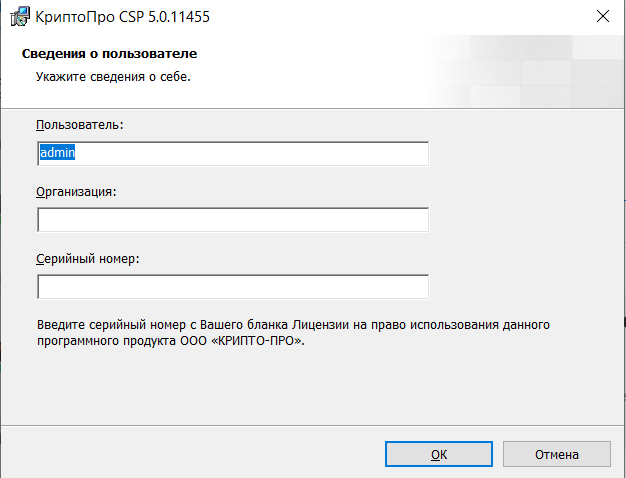This screenshot has height=478, width=626.
Task: Click the КриптоПро installer icon in title bar
Action: [19, 16]
